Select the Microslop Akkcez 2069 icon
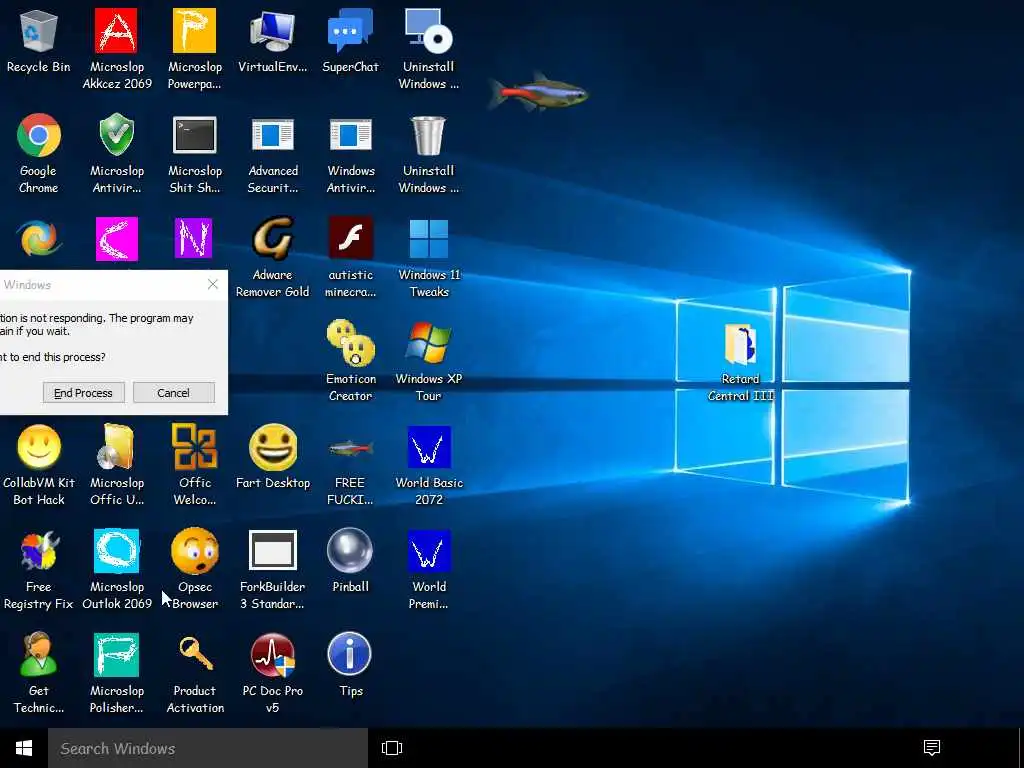The width and height of the screenshot is (1024, 768). tap(116, 31)
